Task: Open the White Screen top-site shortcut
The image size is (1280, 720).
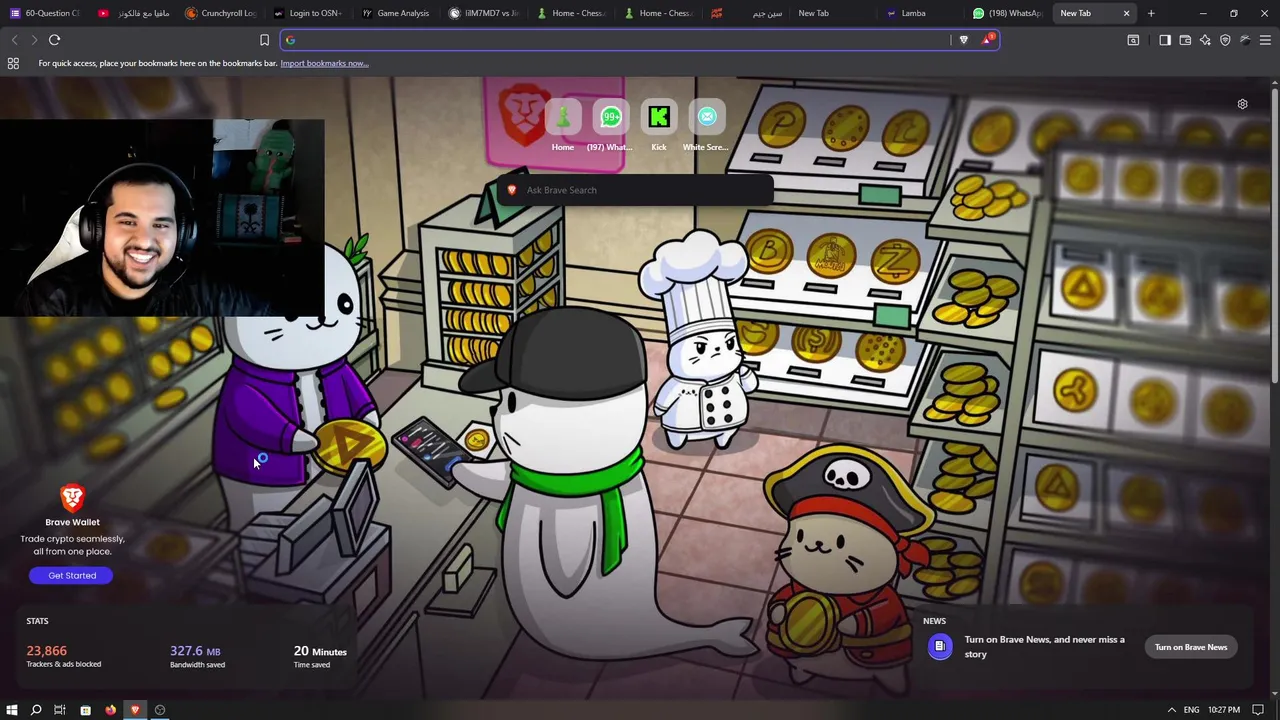Action: [706, 126]
